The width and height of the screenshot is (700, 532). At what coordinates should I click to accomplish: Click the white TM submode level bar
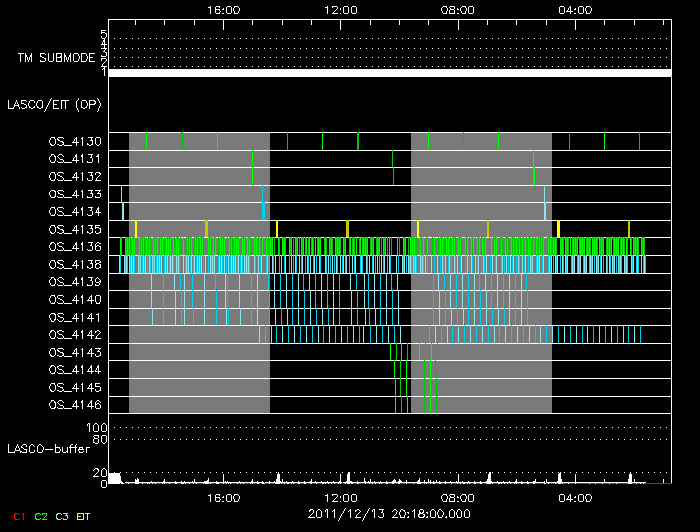click(x=389, y=73)
